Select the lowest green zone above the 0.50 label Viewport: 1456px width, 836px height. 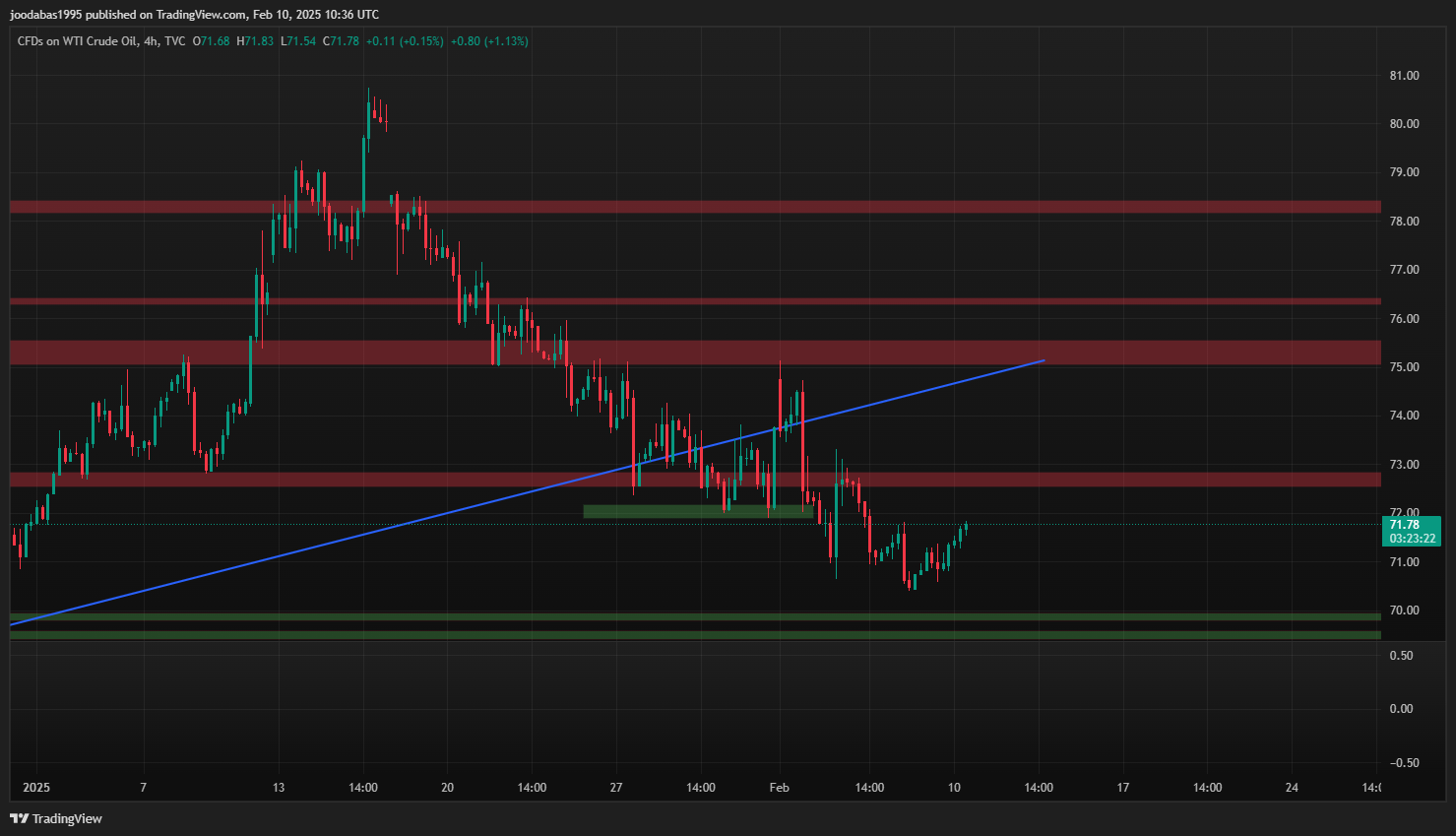coord(695,635)
